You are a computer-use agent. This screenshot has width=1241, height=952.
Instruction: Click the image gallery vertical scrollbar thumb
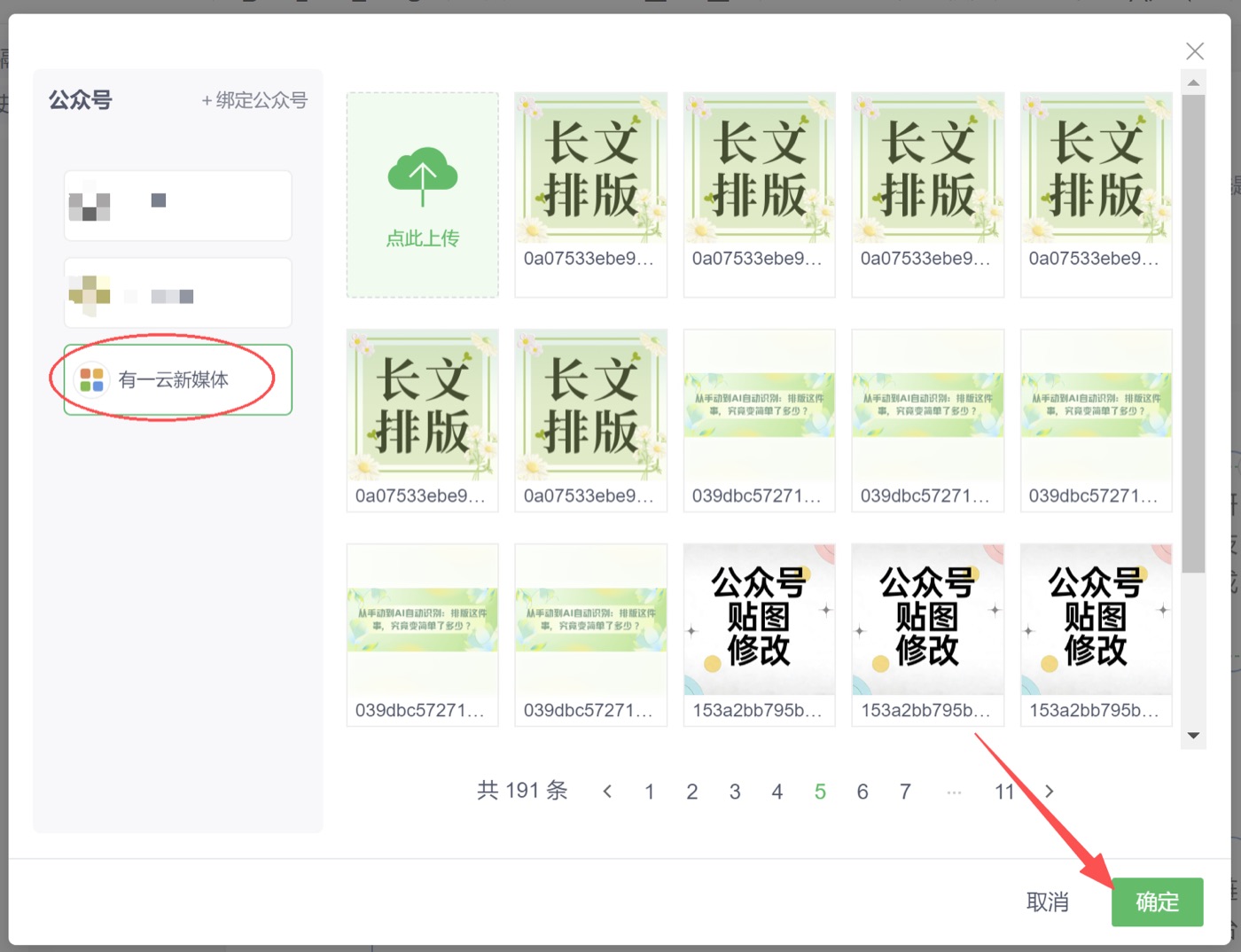(x=1194, y=332)
